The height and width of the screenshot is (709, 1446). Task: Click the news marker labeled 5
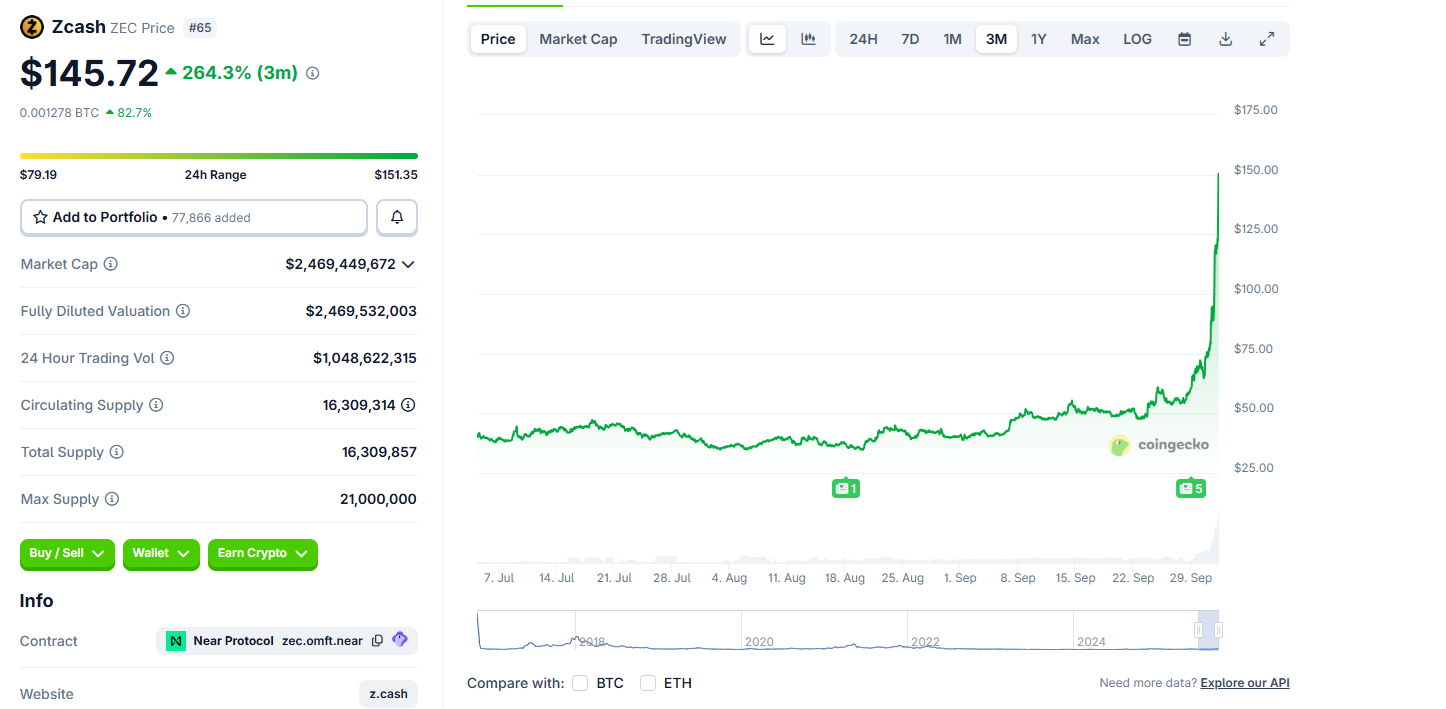1190,489
